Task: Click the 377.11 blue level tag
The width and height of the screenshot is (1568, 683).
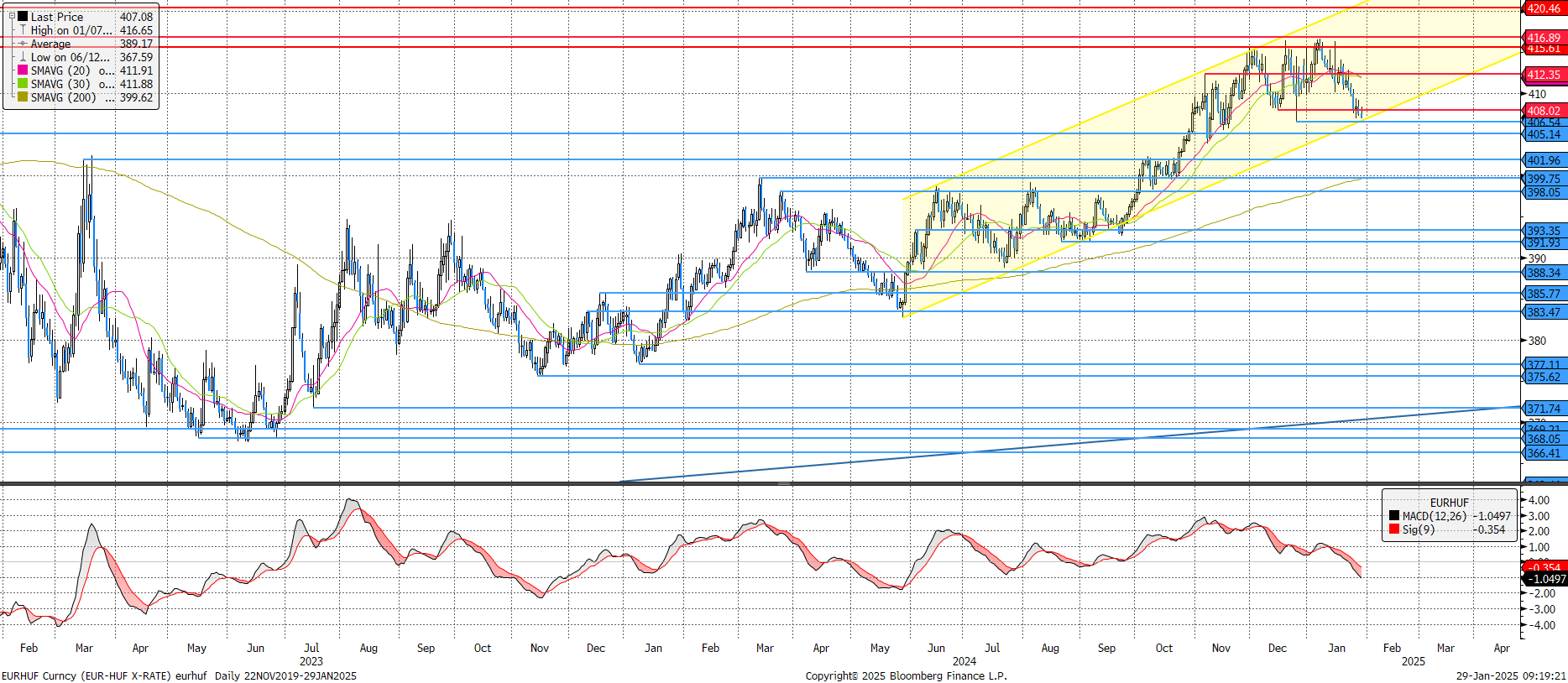Action: tap(1544, 365)
